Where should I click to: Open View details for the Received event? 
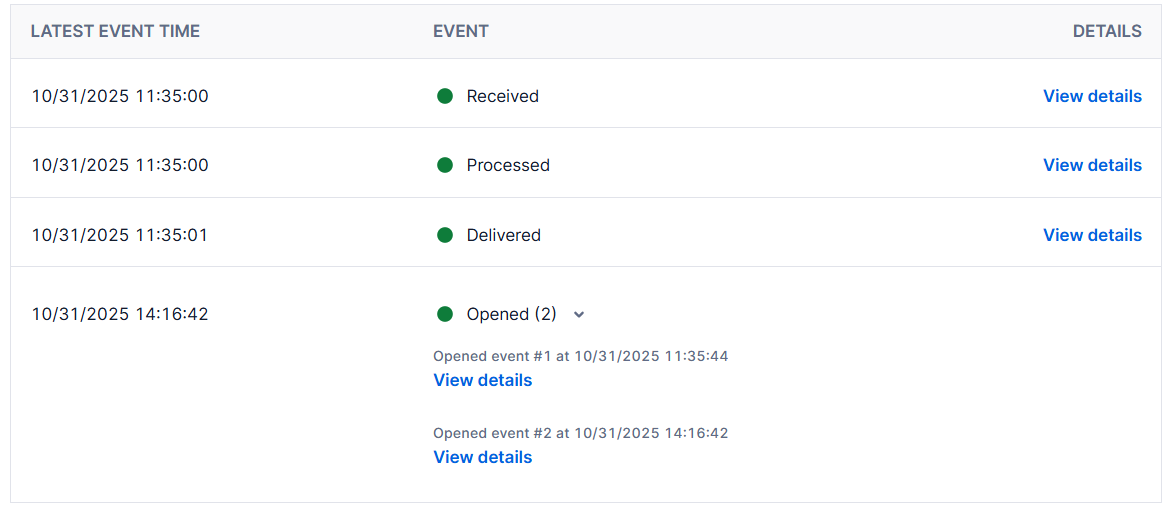1092,96
